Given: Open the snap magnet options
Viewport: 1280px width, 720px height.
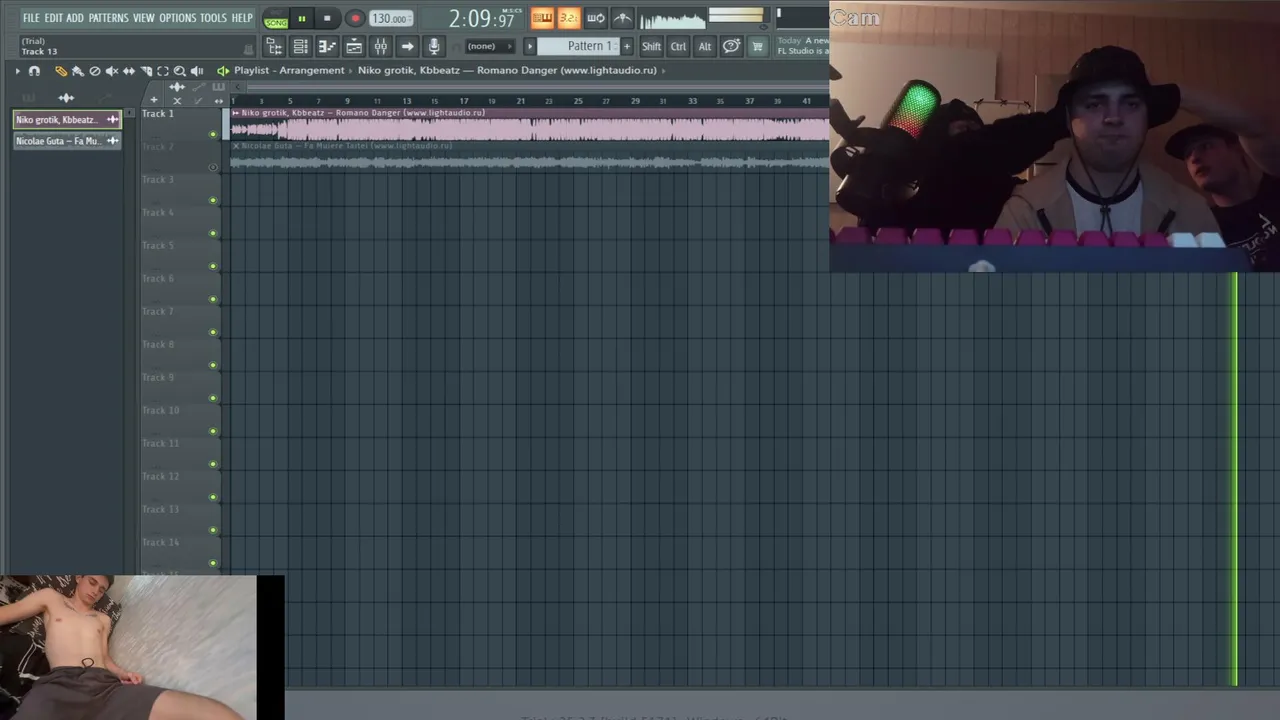Looking at the screenshot, I should tap(34, 71).
